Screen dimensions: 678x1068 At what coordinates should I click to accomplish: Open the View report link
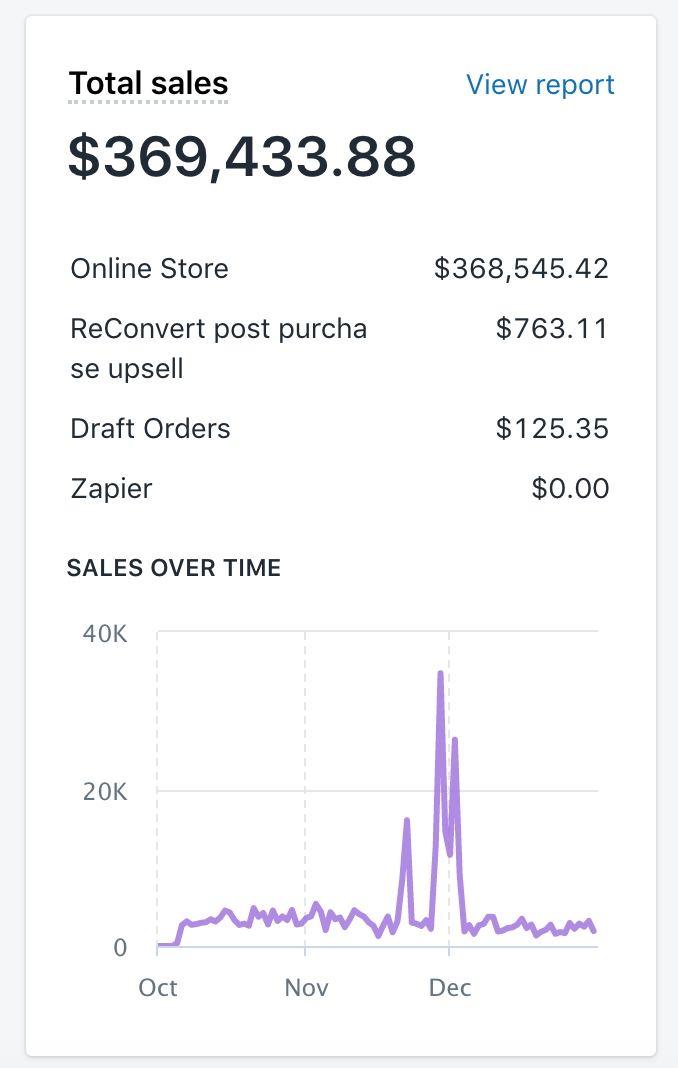coord(540,84)
